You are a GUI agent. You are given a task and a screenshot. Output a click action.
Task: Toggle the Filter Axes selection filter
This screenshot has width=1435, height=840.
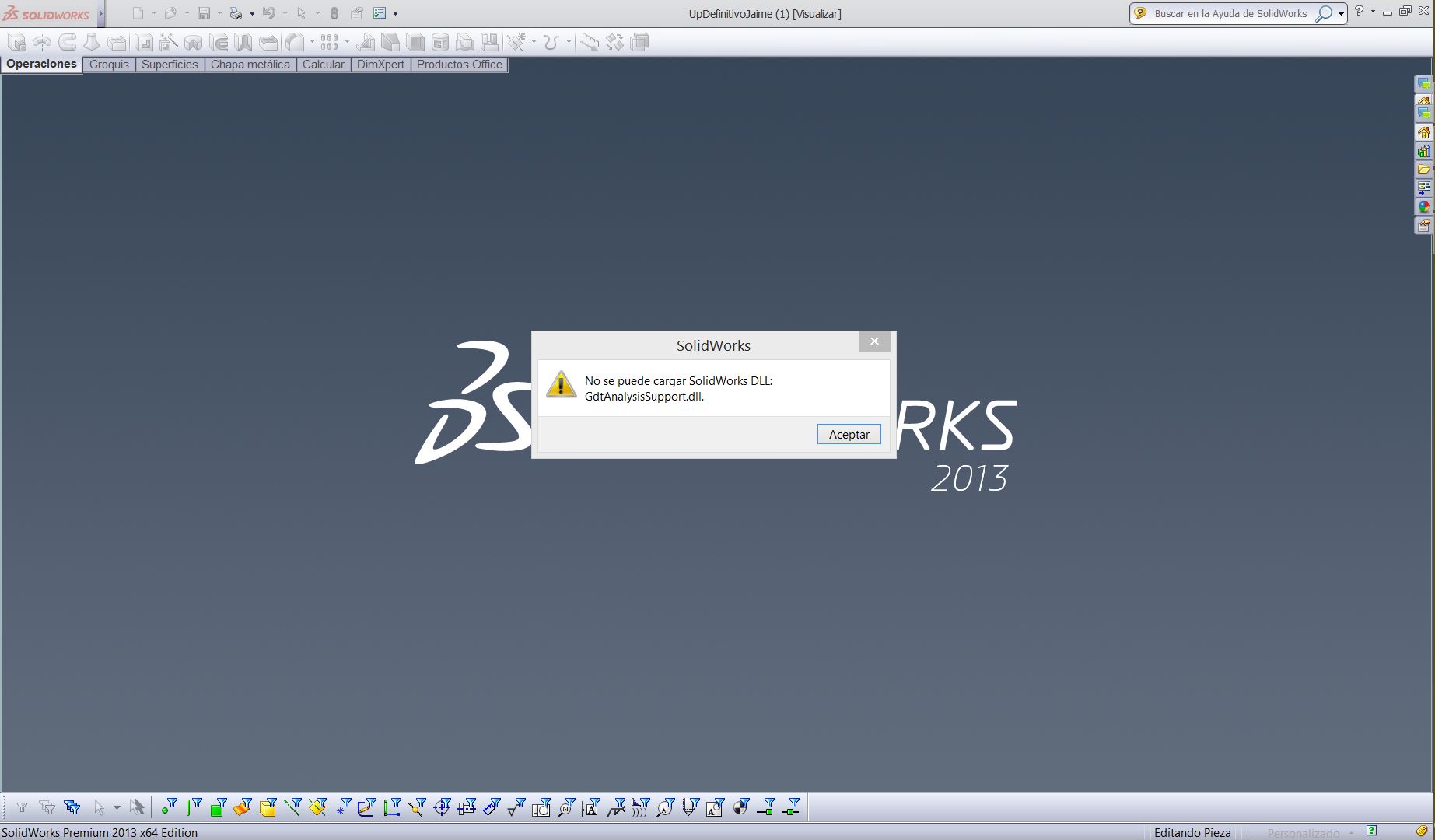point(292,807)
